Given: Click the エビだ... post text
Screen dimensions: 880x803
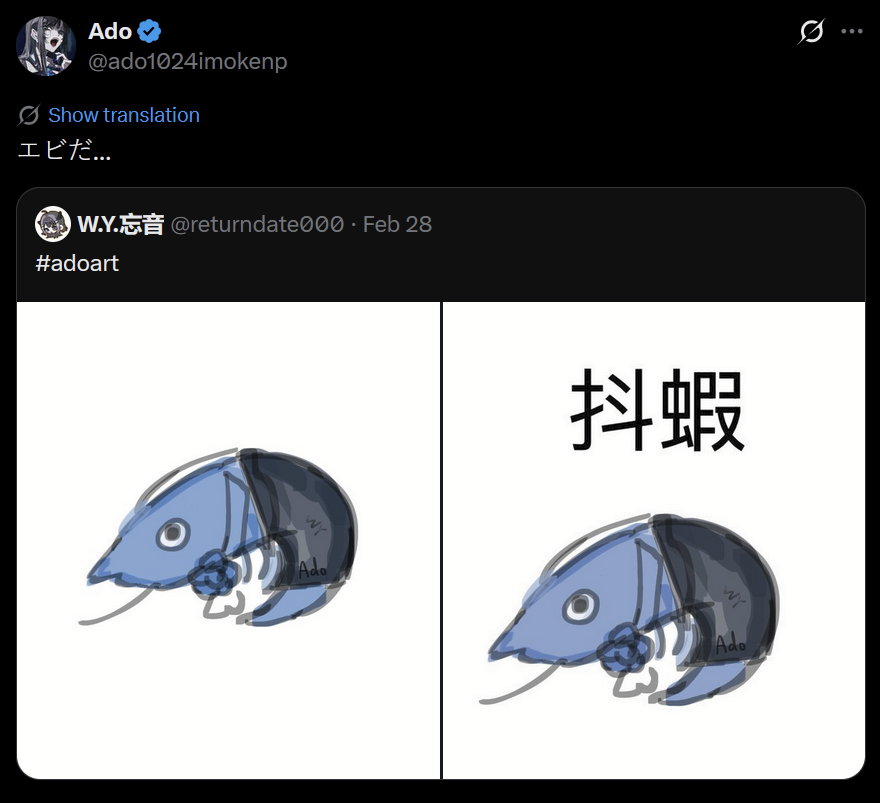Looking at the screenshot, I should tap(65, 150).
